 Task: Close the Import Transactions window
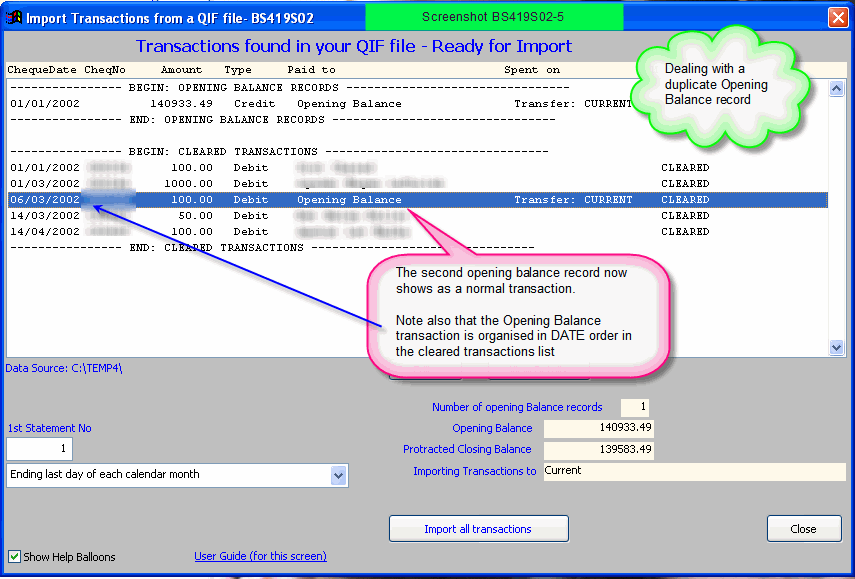pos(837,17)
